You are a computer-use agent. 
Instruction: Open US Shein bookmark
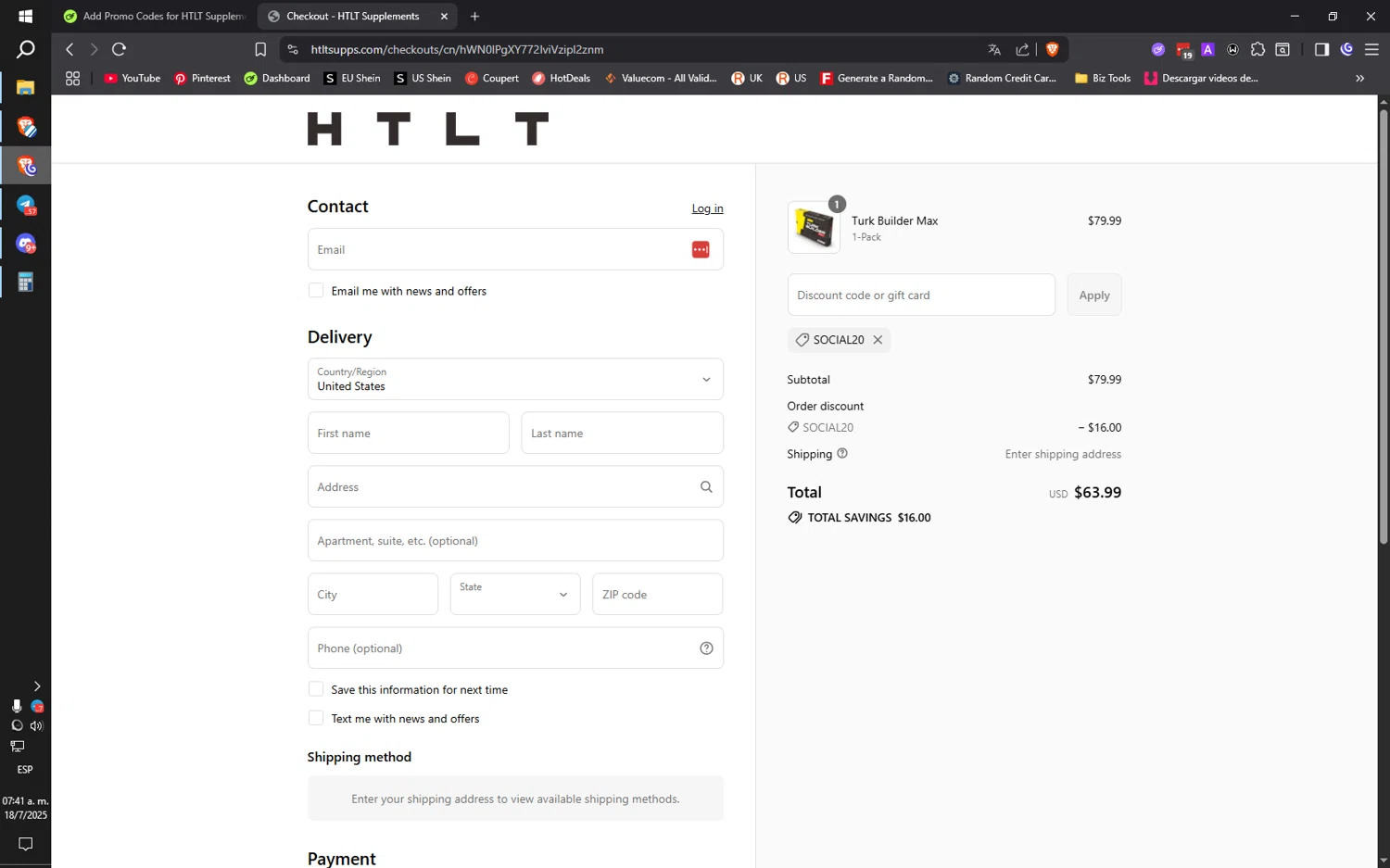[x=422, y=79]
